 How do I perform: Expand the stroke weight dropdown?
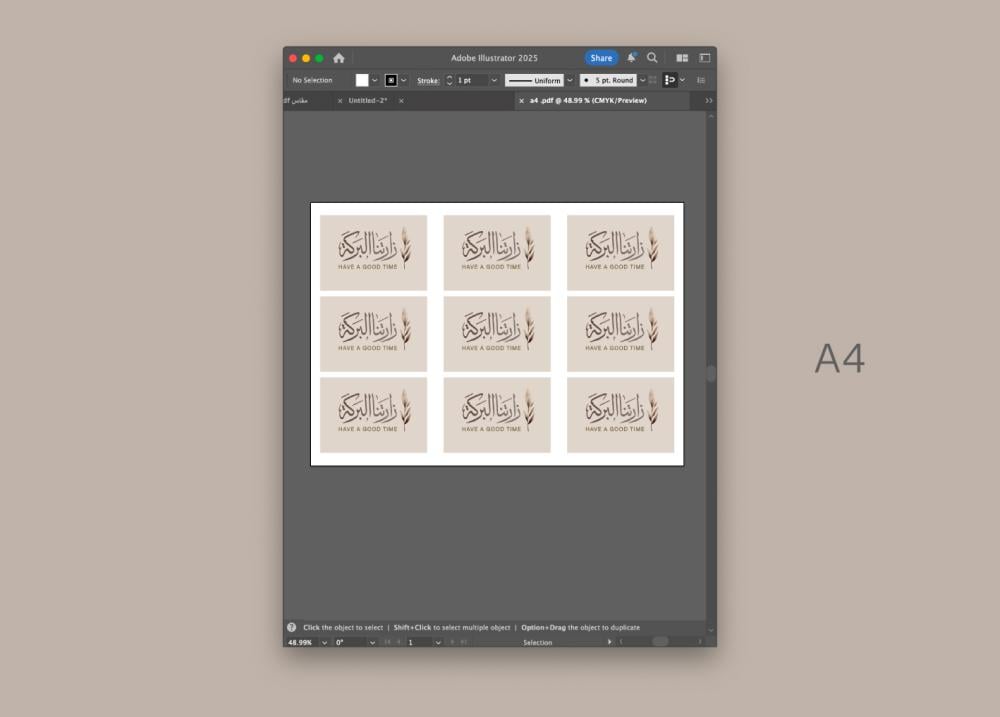pyautogui.click(x=494, y=80)
